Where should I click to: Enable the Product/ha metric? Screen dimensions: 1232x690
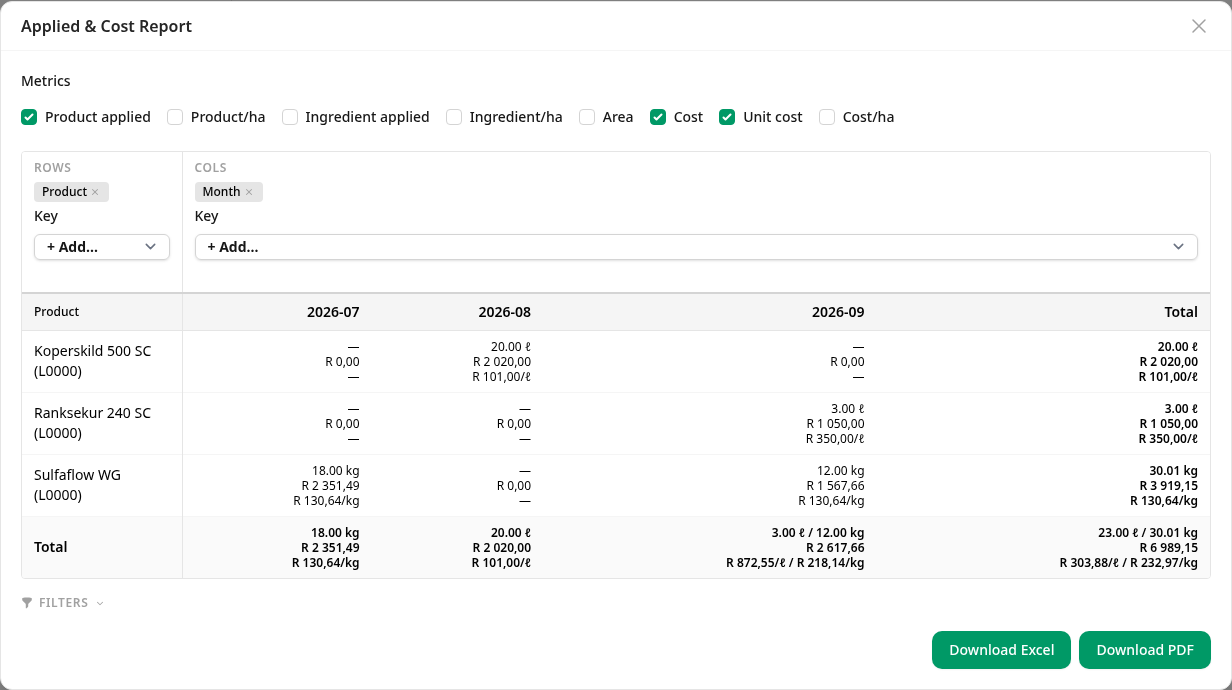pyautogui.click(x=175, y=117)
